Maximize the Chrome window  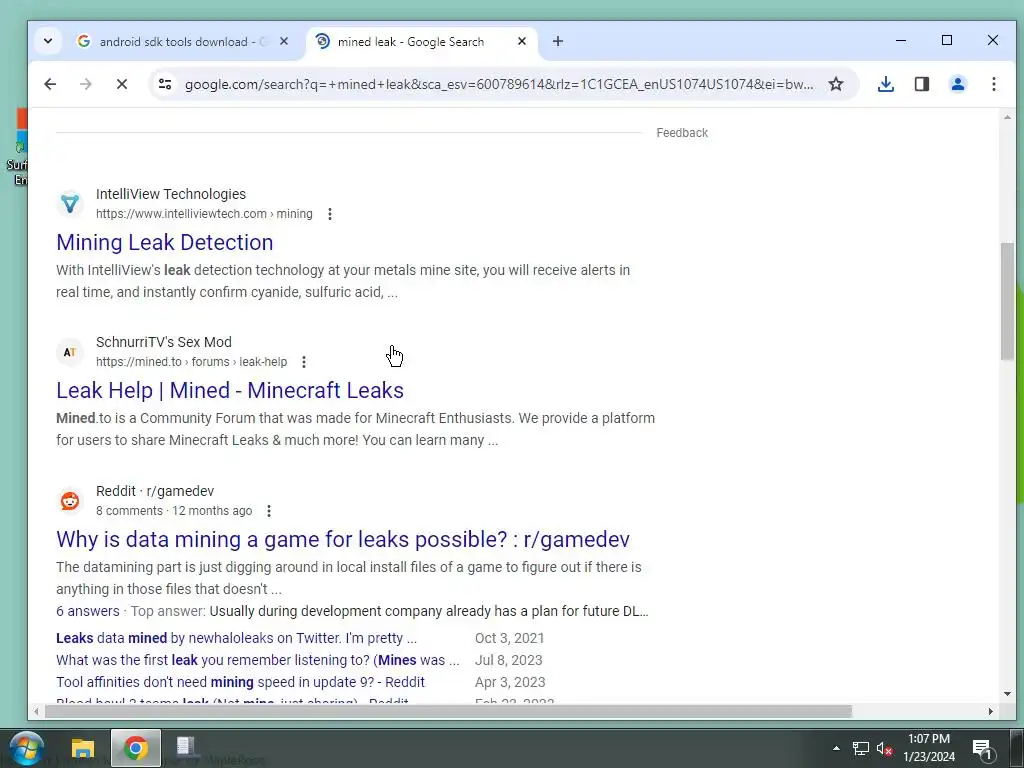pos(946,40)
